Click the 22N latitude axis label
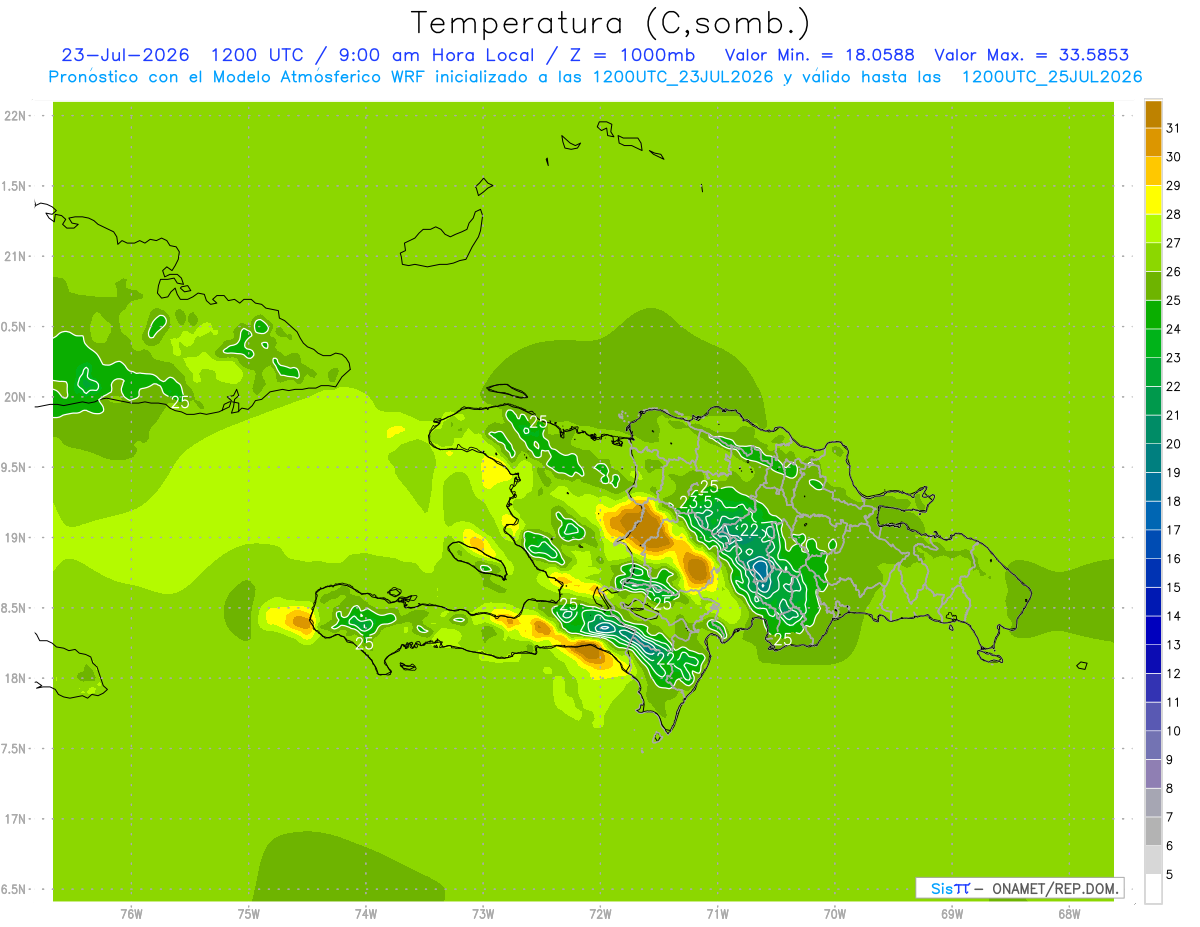1200x927 pixels. coord(14,116)
